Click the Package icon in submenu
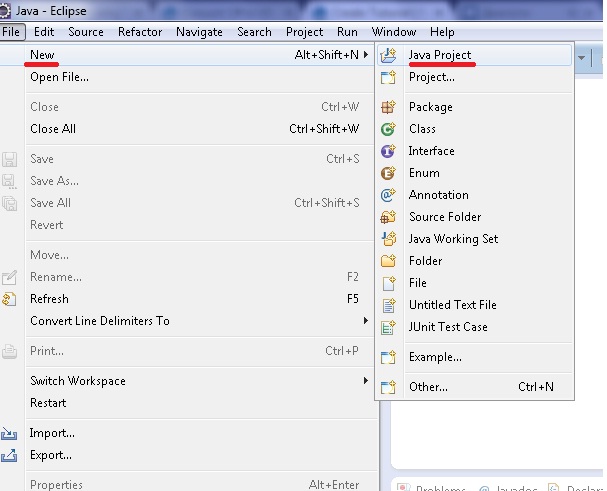The image size is (607, 491). (388, 107)
